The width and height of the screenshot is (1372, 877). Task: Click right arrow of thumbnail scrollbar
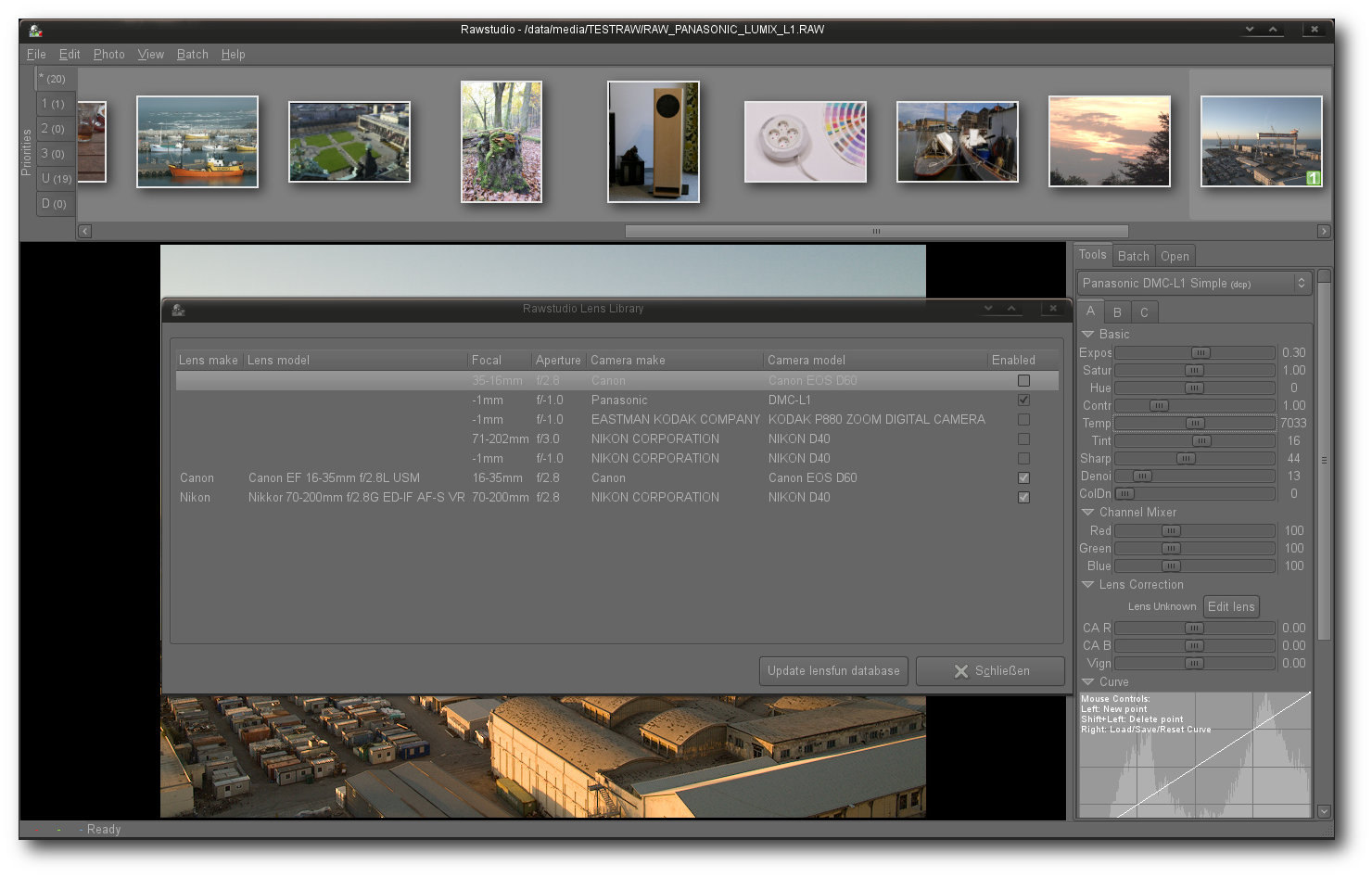coord(1324,231)
